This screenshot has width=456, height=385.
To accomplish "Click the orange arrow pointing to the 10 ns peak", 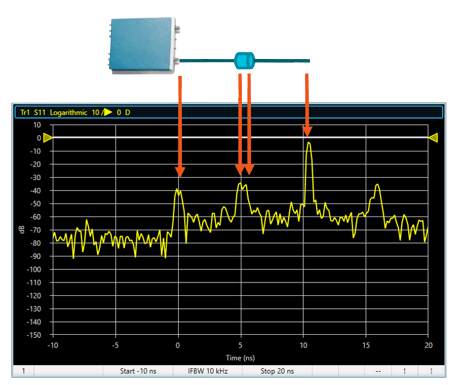I will pyautogui.click(x=307, y=105).
